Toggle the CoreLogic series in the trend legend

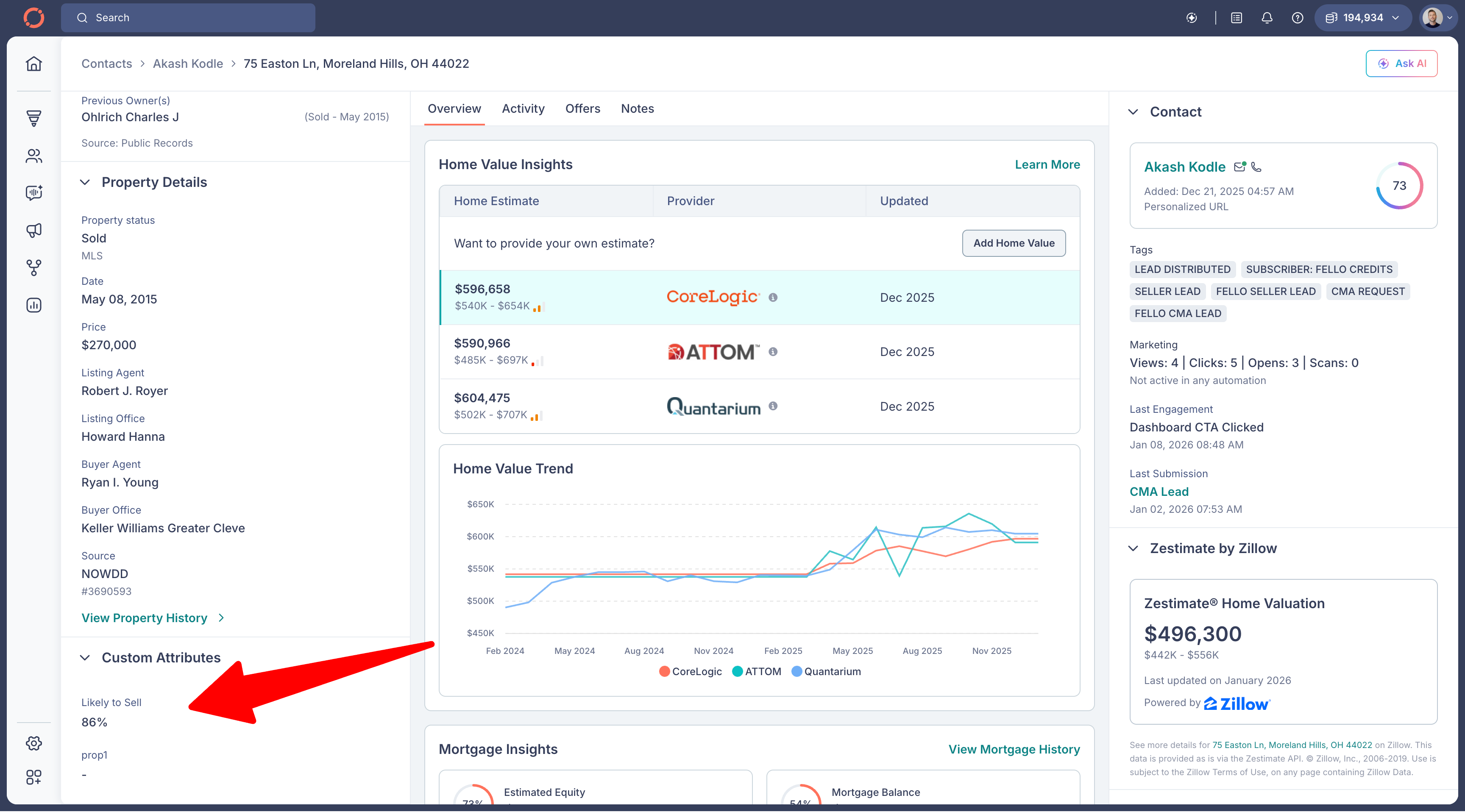(x=691, y=671)
